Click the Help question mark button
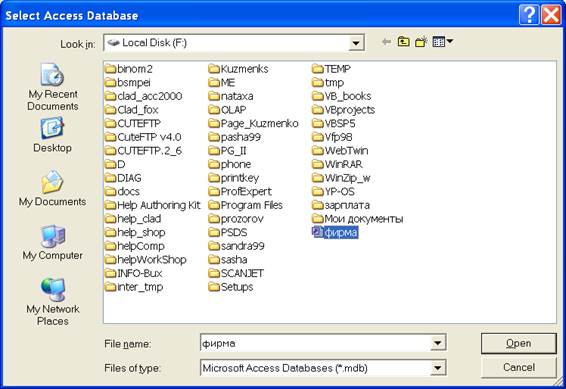 coord(529,15)
